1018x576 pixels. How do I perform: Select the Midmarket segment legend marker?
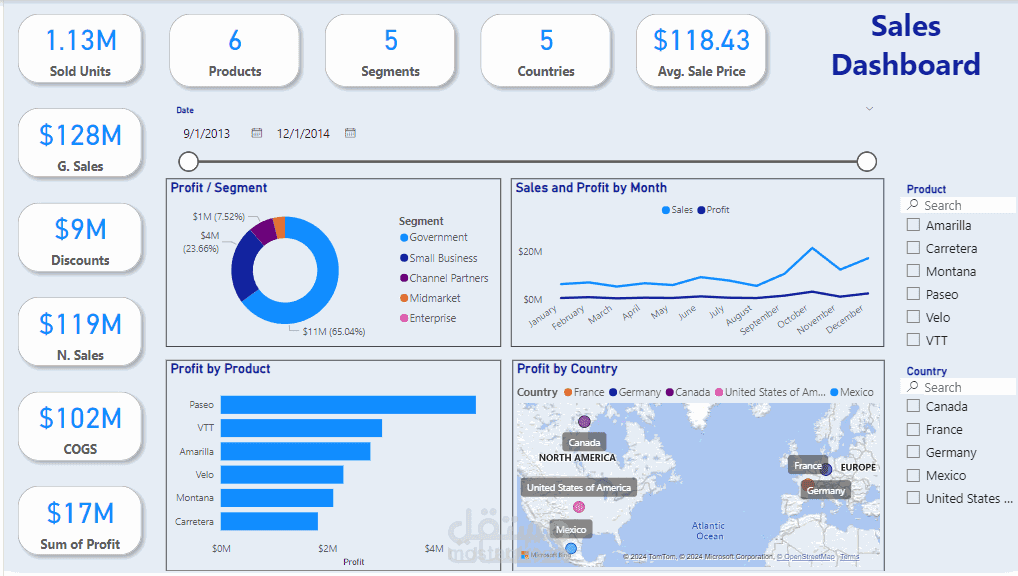(404, 298)
